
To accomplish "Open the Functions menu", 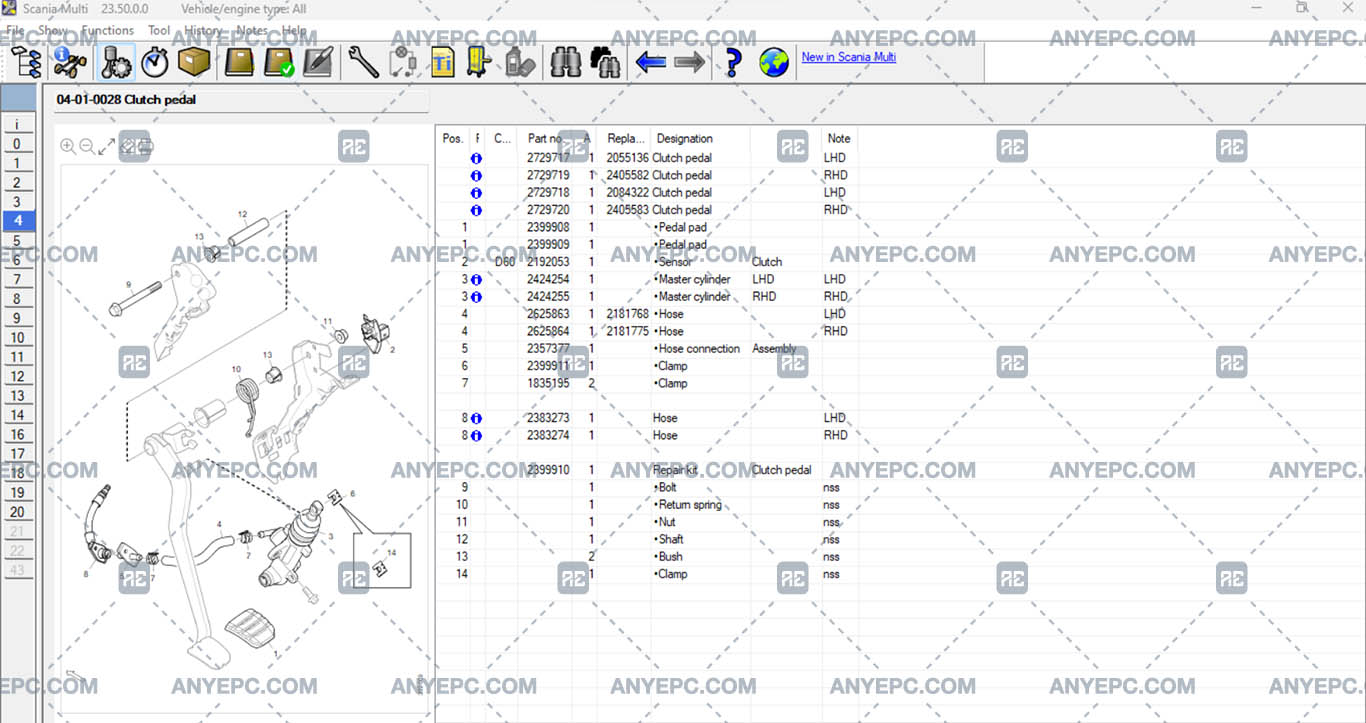I will pos(108,30).
